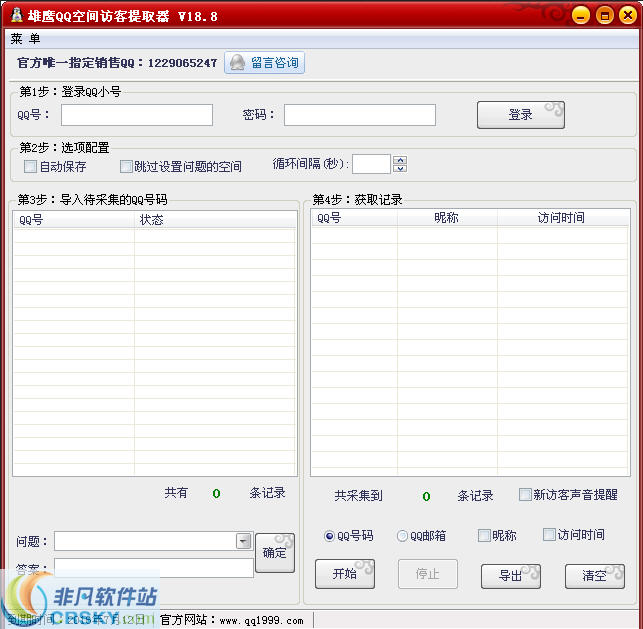Maximize the window with the orange button
Screen dimensions: 643x629
[x=604, y=16]
